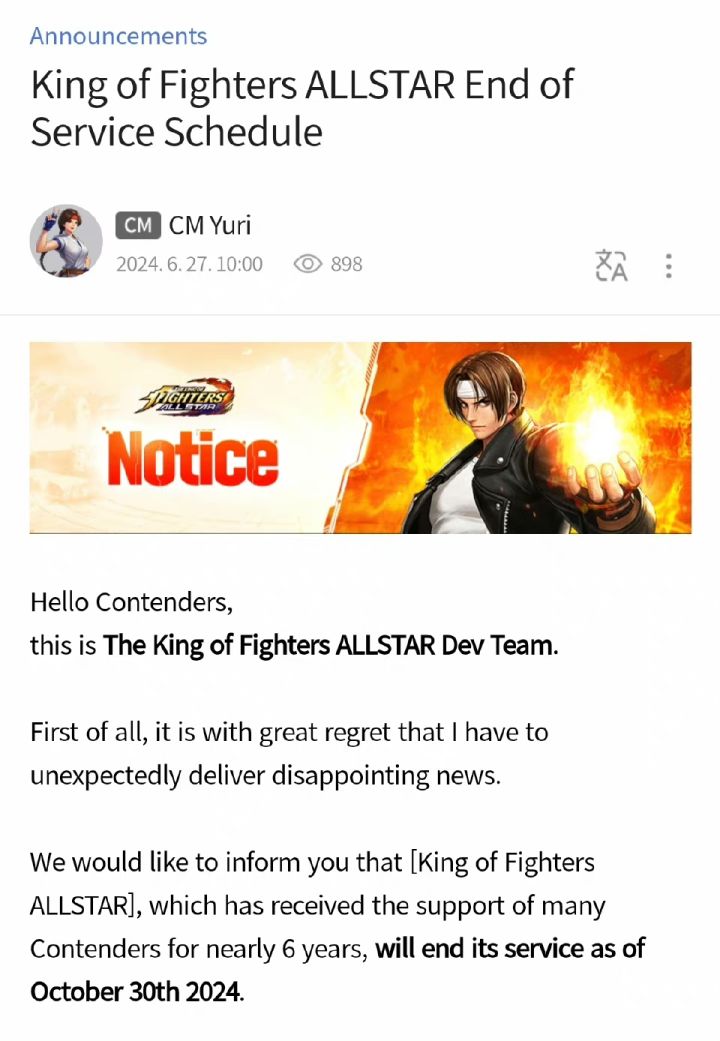Click the Hello Contenders greeting line
The width and height of the screenshot is (720, 1041).
click(132, 602)
